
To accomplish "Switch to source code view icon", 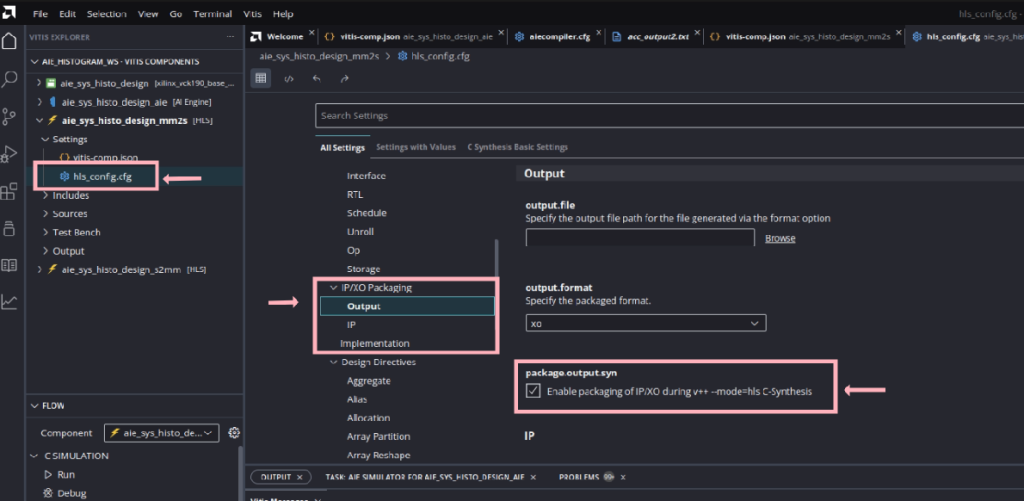I will 289,78.
